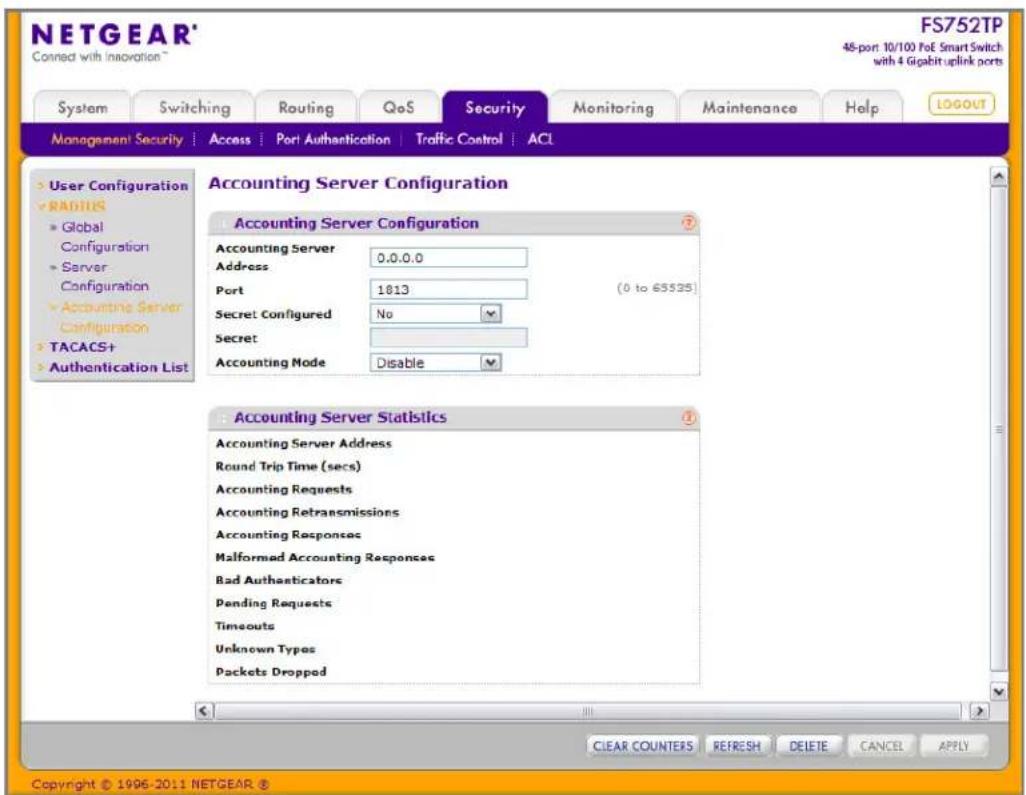Go to the Monitoring tab
The width and height of the screenshot is (1026, 795).
(613, 108)
